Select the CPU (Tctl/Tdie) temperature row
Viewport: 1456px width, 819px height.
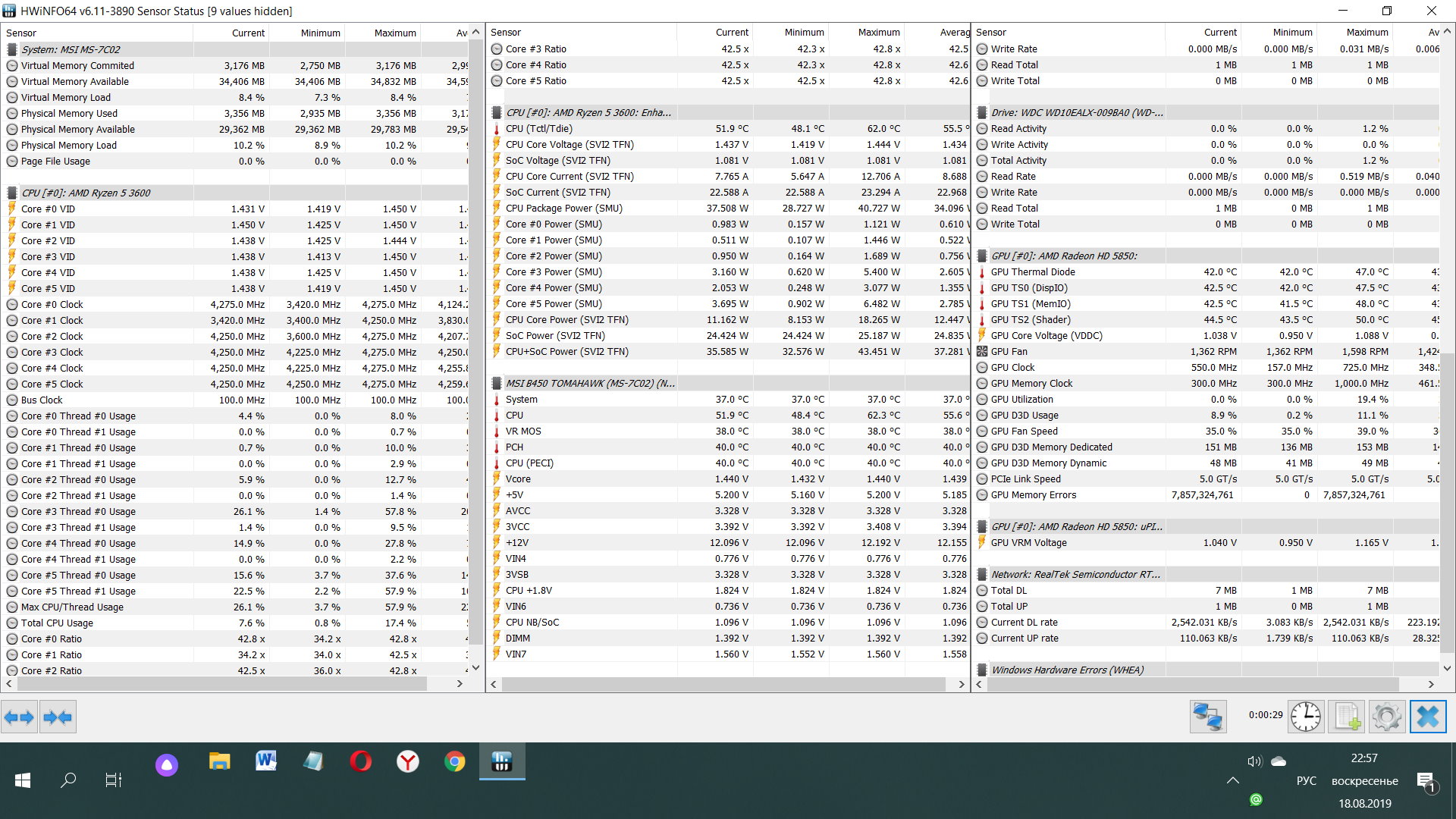tap(539, 129)
